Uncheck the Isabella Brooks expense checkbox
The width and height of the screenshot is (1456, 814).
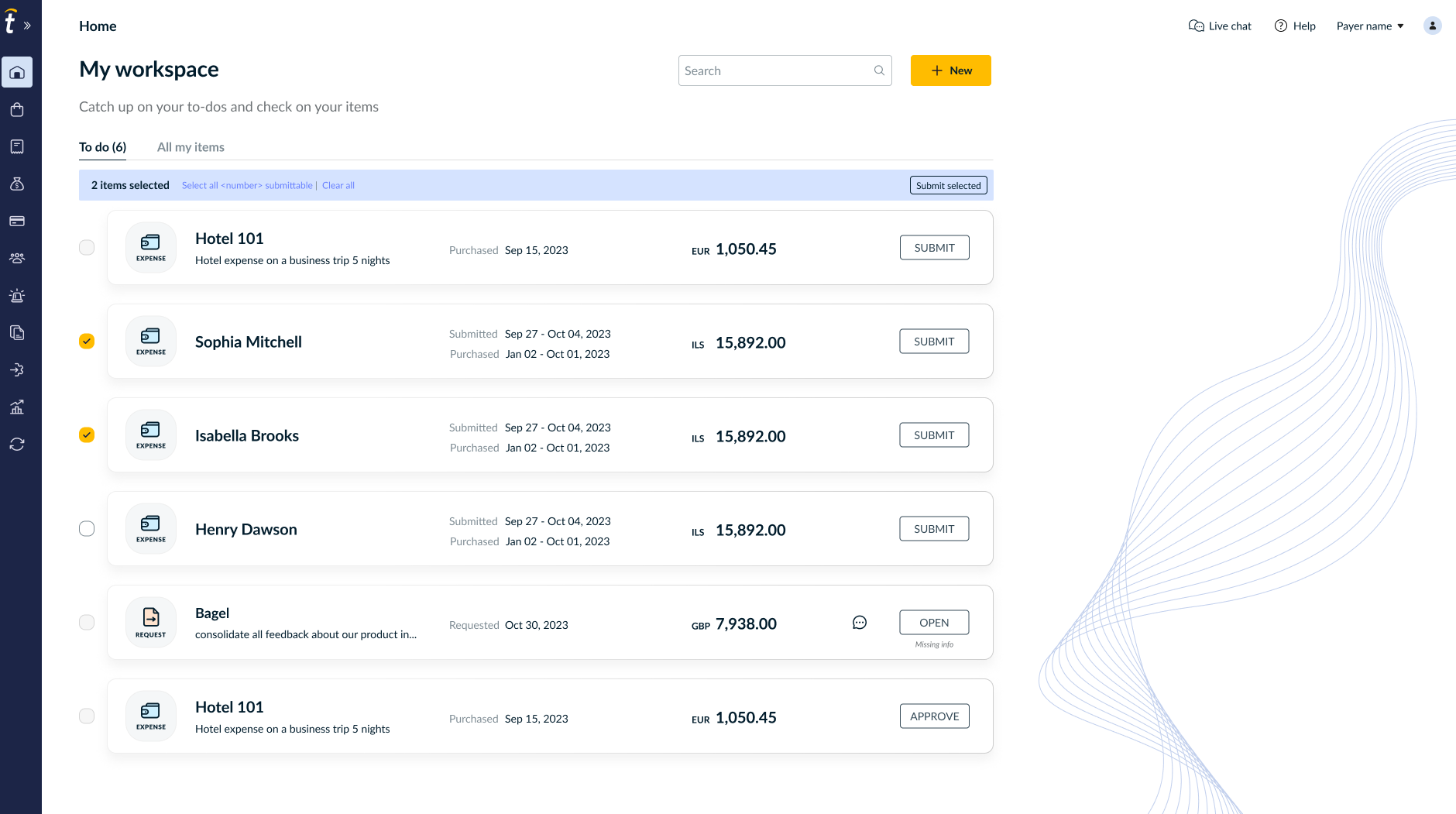click(87, 435)
